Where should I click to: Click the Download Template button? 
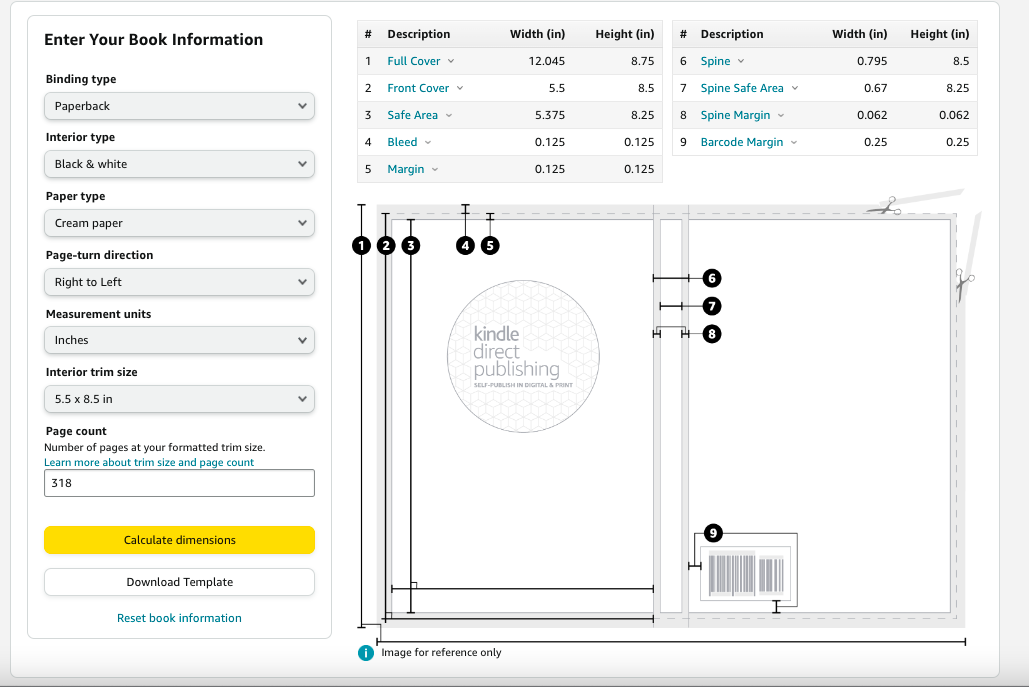coord(179,582)
